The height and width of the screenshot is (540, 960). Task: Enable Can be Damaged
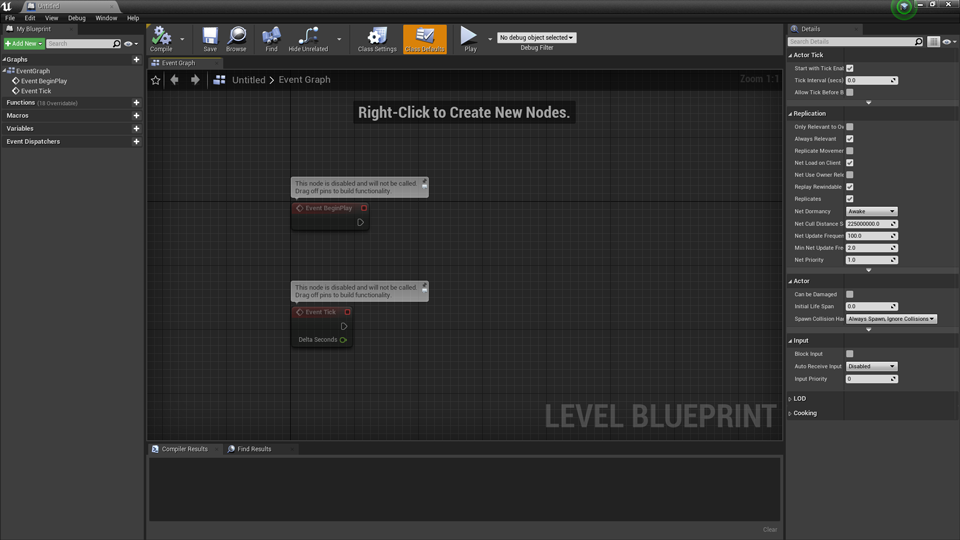[x=850, y=294]
